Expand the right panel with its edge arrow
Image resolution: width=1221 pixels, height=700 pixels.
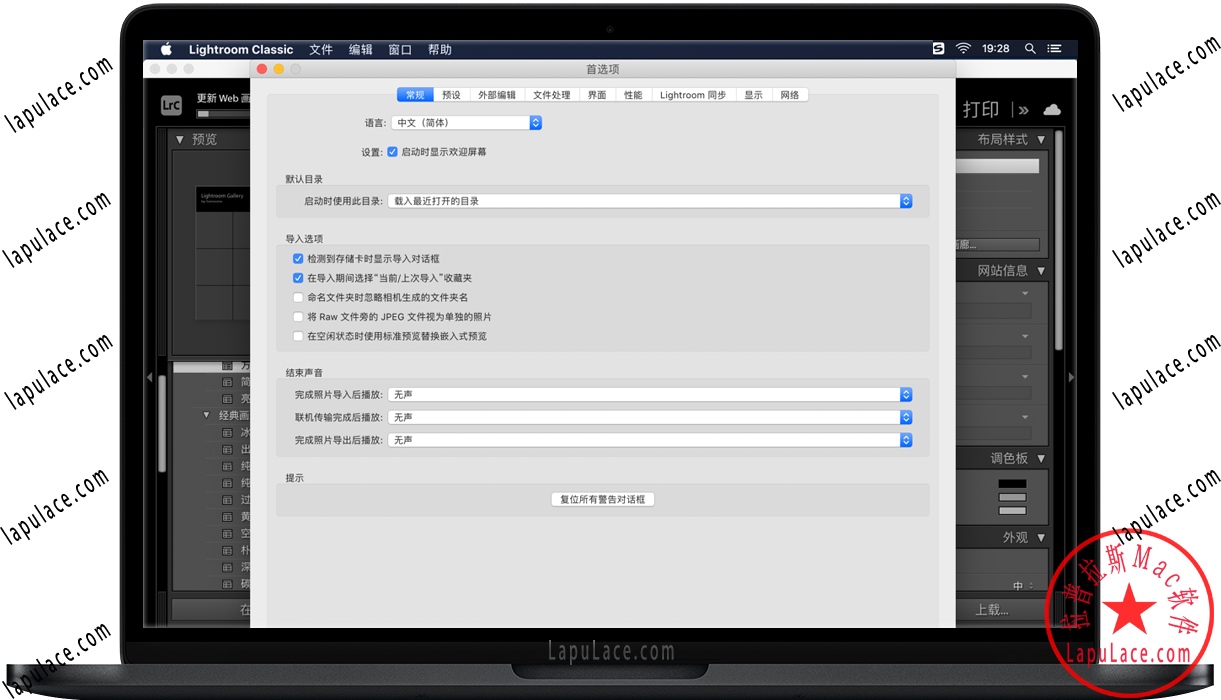click(1070, 377)
